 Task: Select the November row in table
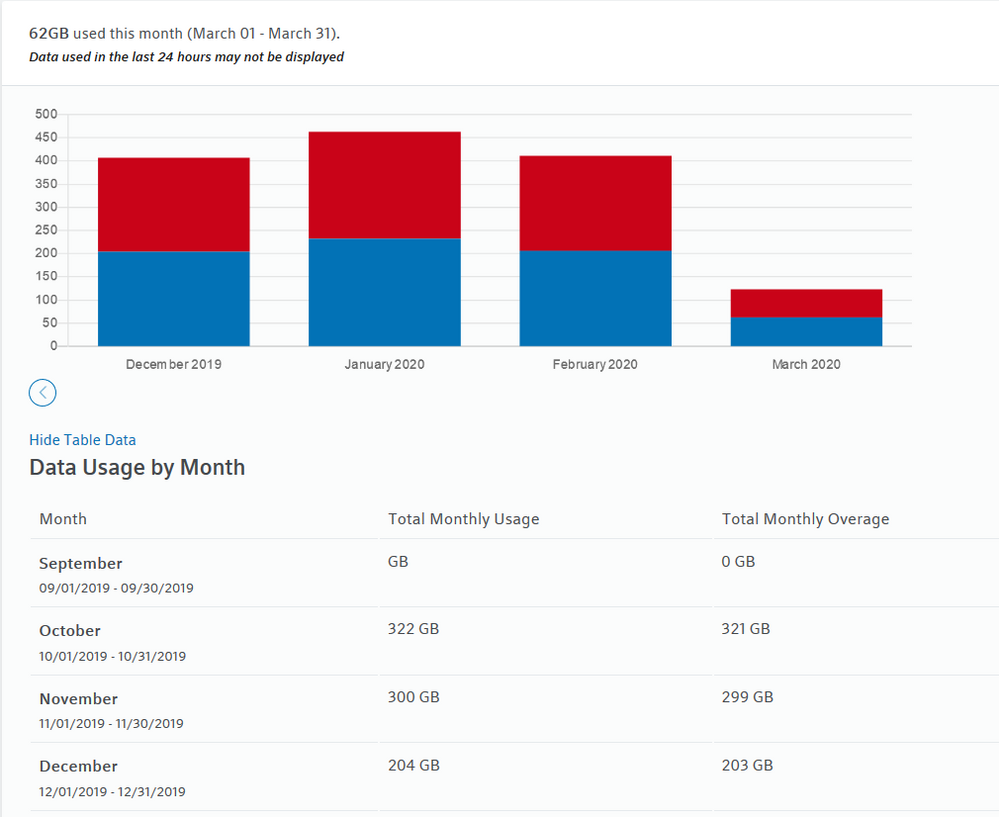78,699
